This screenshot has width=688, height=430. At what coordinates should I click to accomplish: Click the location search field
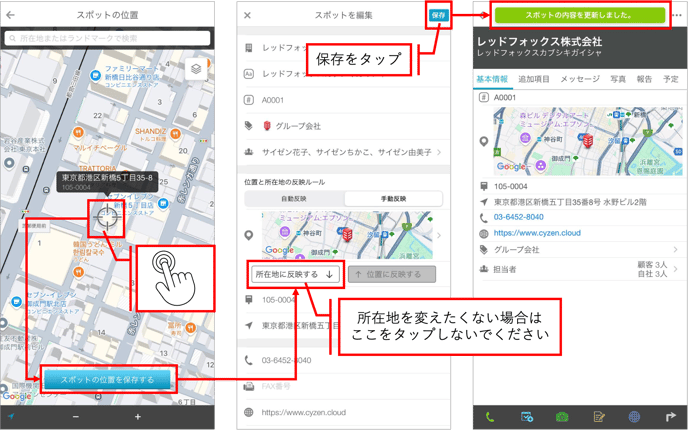pyautogui.click(x=108, y=38)
